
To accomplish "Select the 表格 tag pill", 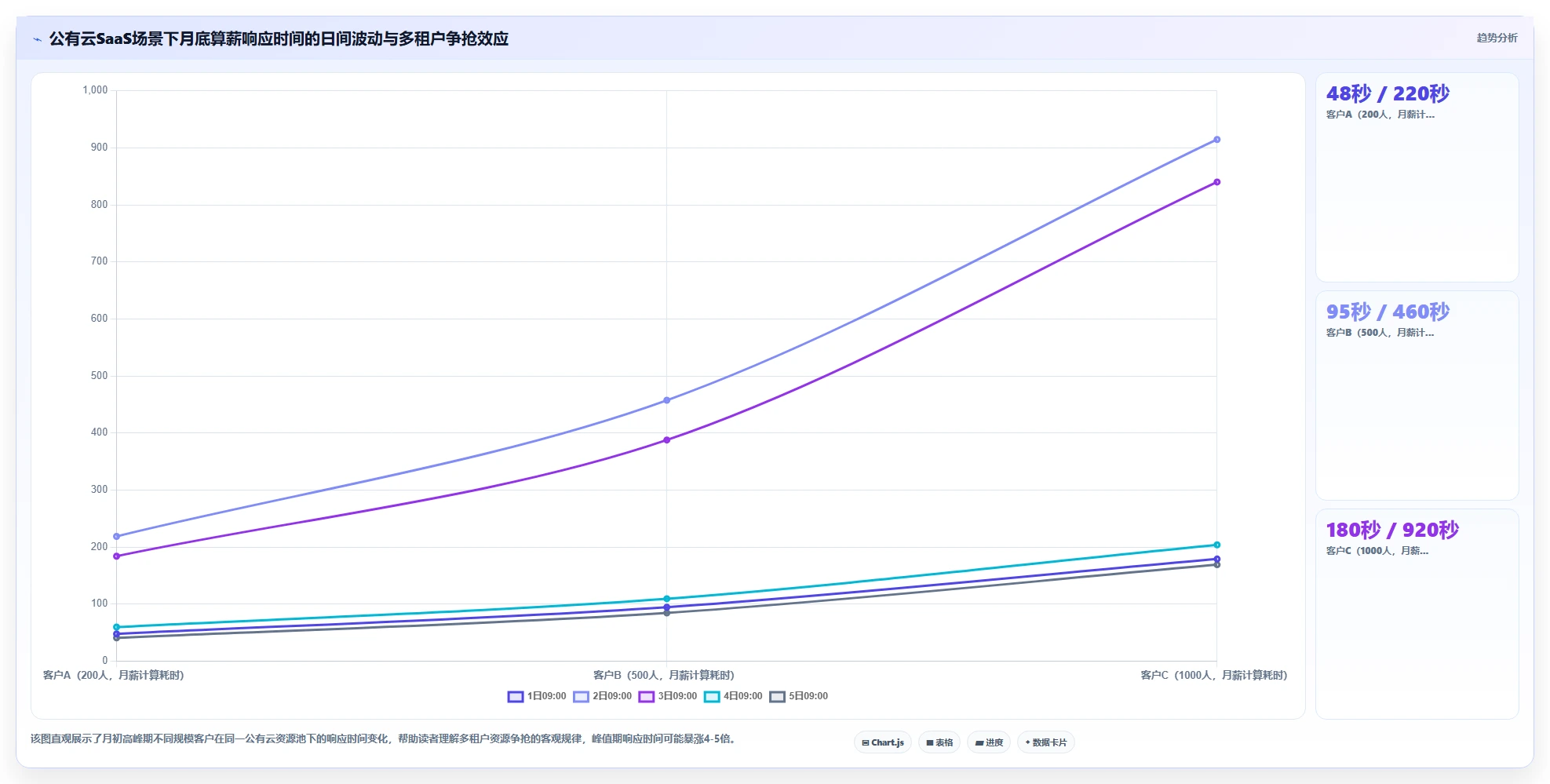I will 939,742.
